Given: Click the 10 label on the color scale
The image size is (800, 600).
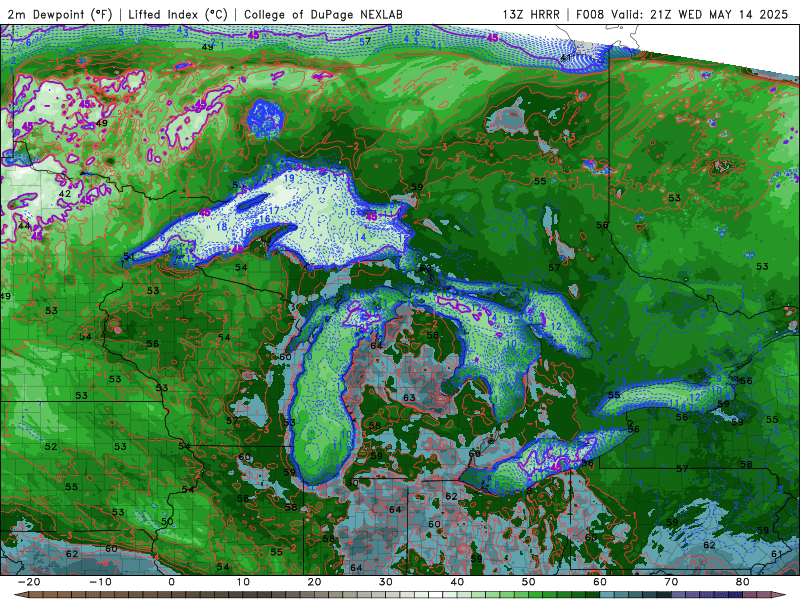Looking at the screenshot, I should tap(243, 582).
